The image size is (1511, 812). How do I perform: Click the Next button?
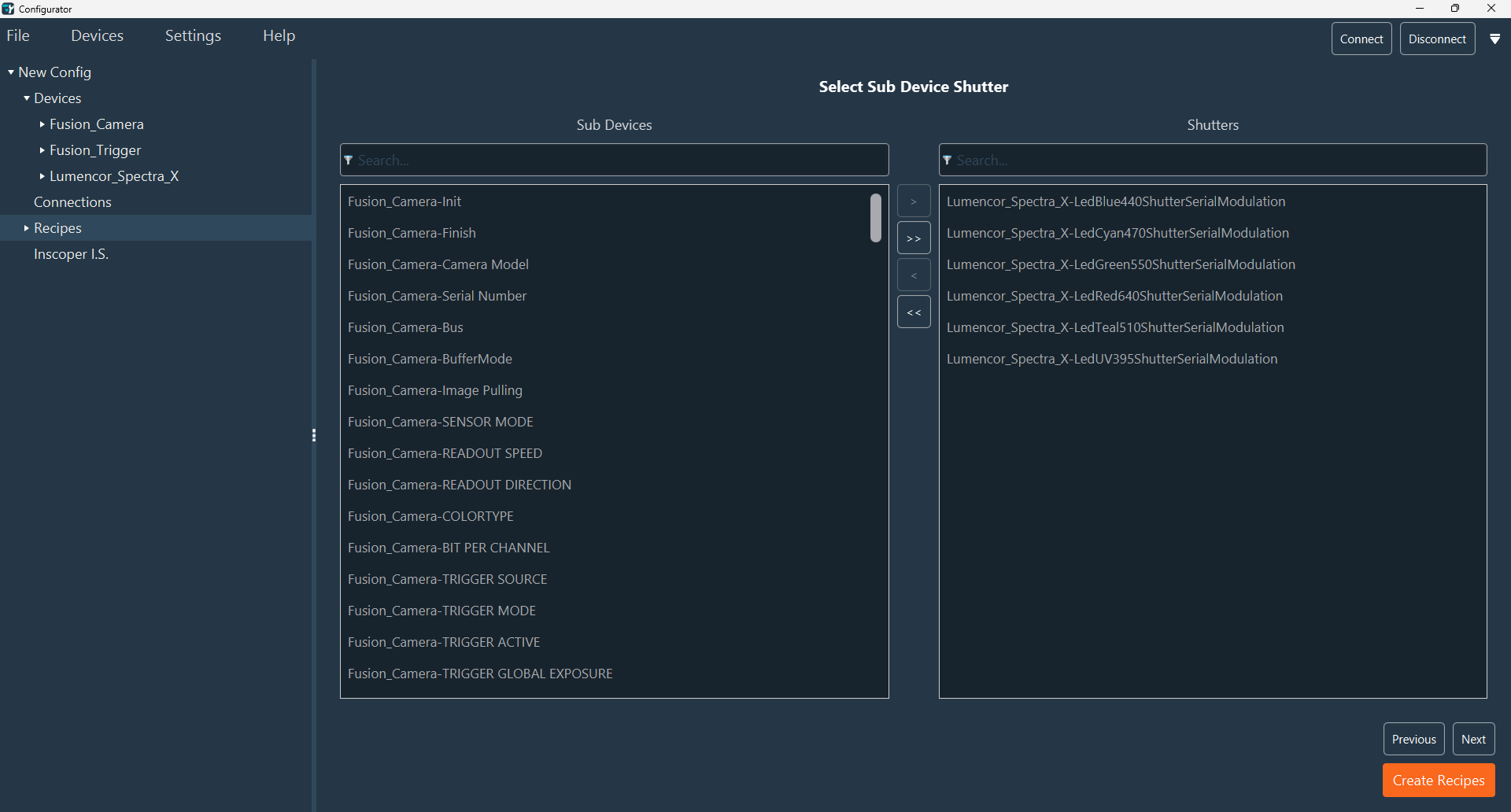pyautogui.click(x=1472, y=740)
